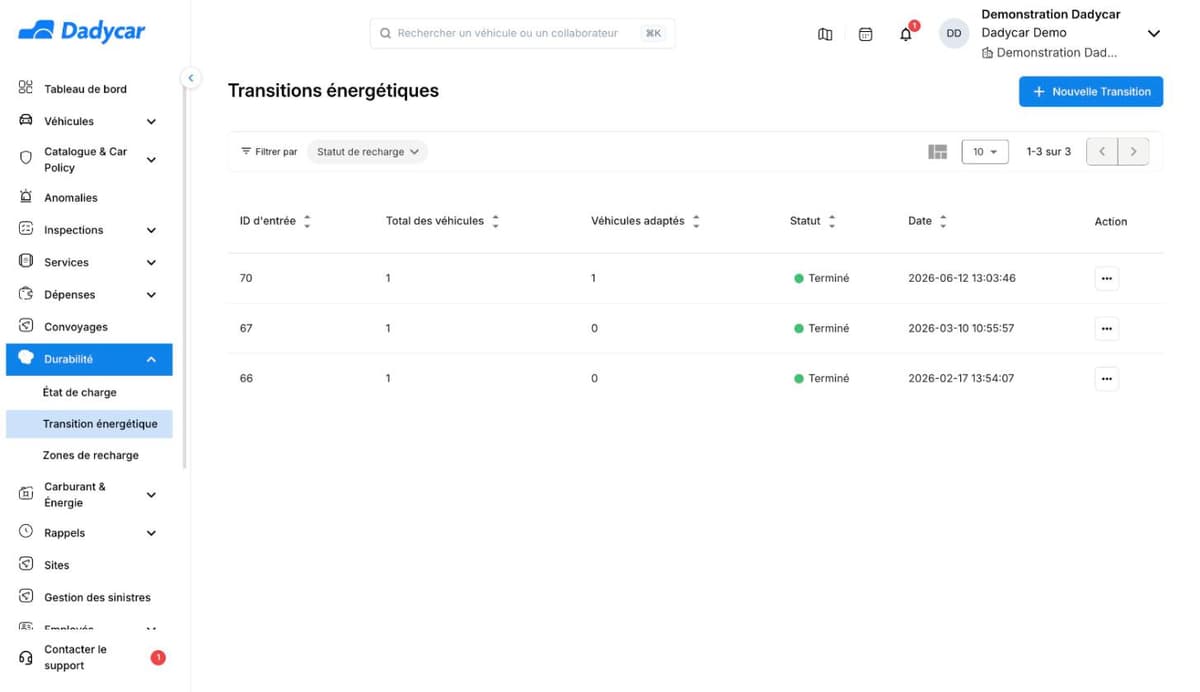Click the Convoyages icon
The height and width of the screenshot is (692, 1200).
click(x=26, y=326)
